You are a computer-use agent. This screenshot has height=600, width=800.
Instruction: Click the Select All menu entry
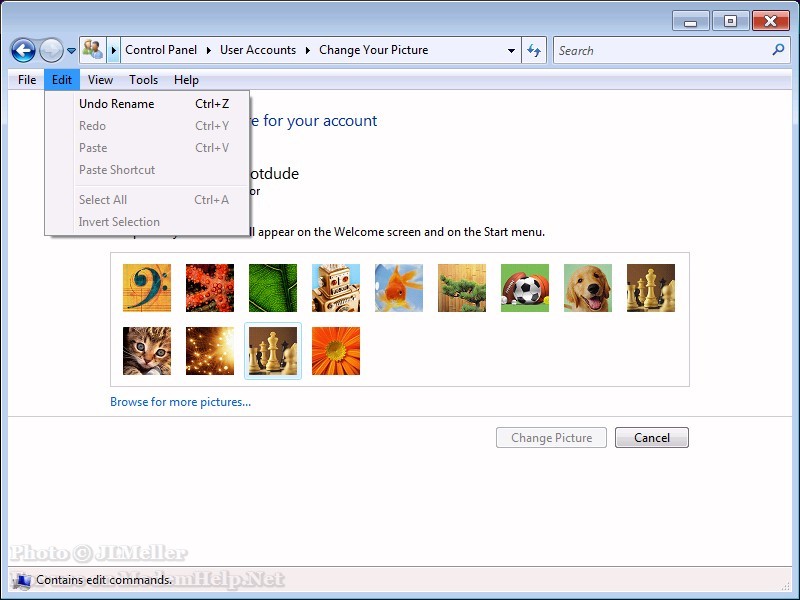(x=147, y=199)
